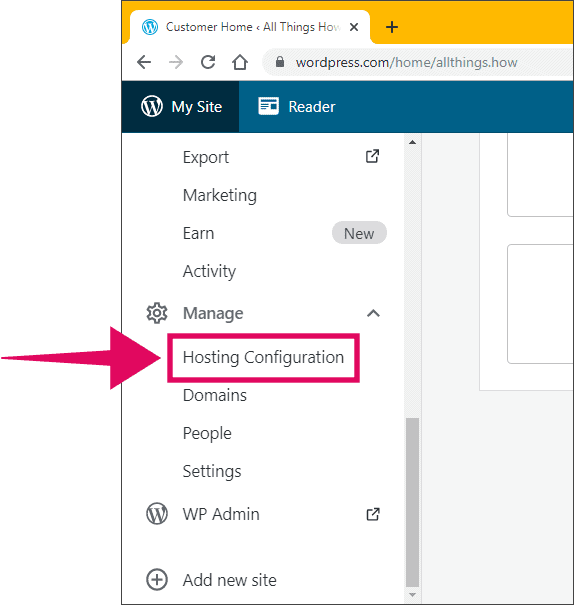The width and height of the screenshot is (574, 605).
Task: Click the Add new site plus icon
Action: [157, 580]
